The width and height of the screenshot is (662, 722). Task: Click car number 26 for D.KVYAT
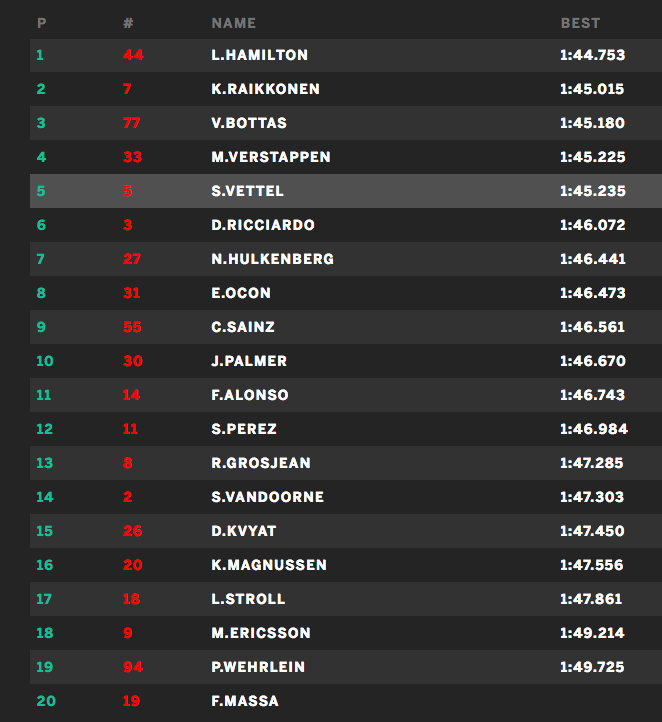(x=132, y=531)
